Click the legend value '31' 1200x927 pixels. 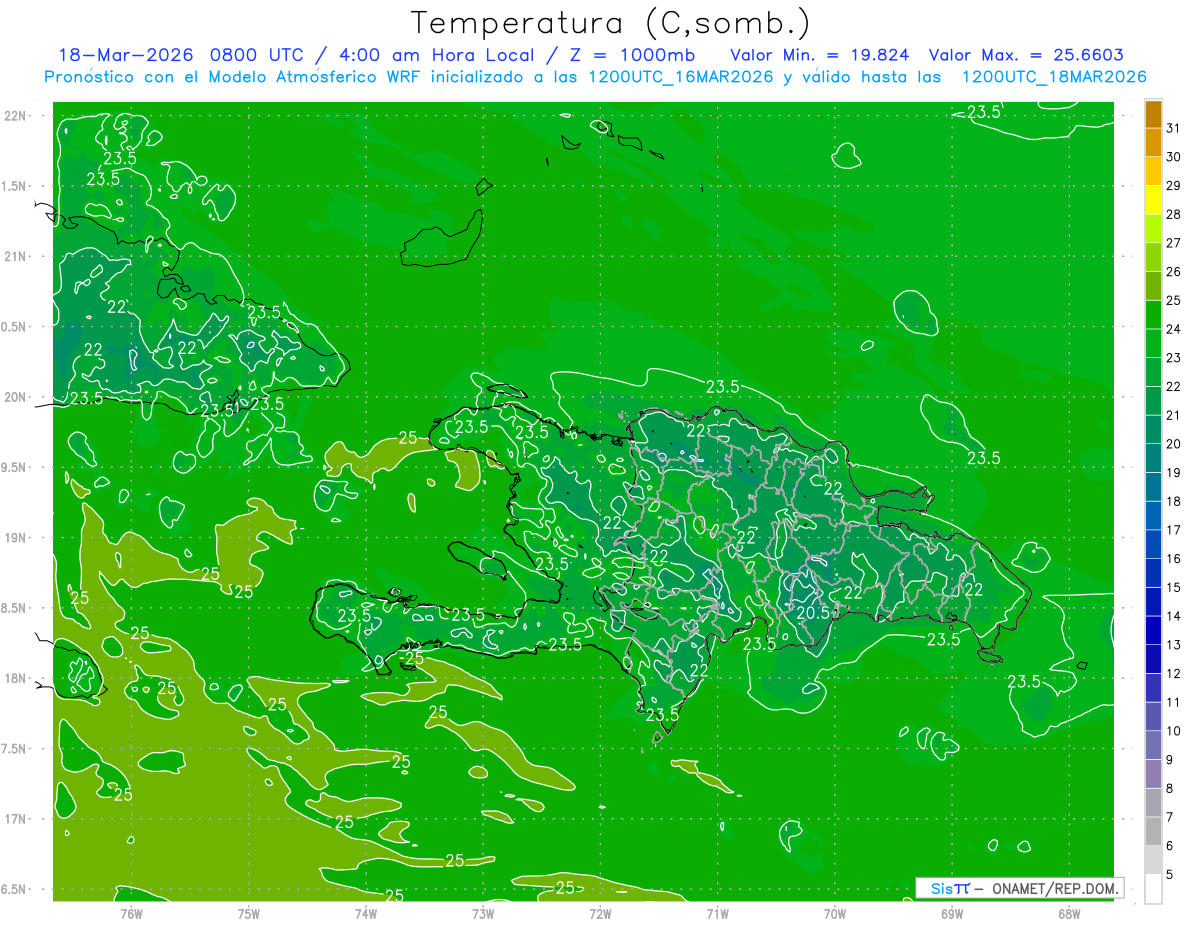[x=1174, y=128]
